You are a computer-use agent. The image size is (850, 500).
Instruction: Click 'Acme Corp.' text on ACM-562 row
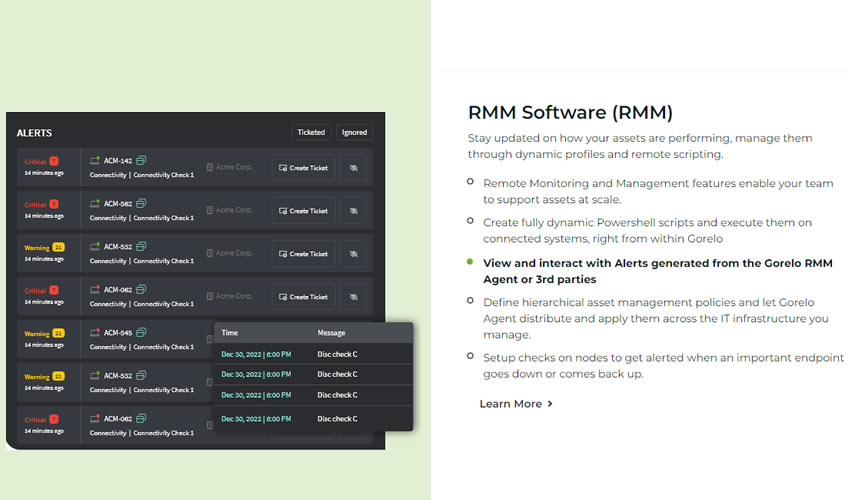234,210
